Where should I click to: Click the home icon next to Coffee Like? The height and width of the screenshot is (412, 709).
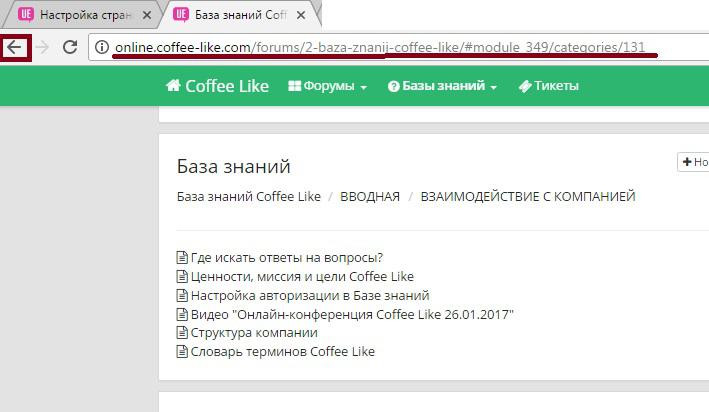pyautogui.click(x=173, y=85)
